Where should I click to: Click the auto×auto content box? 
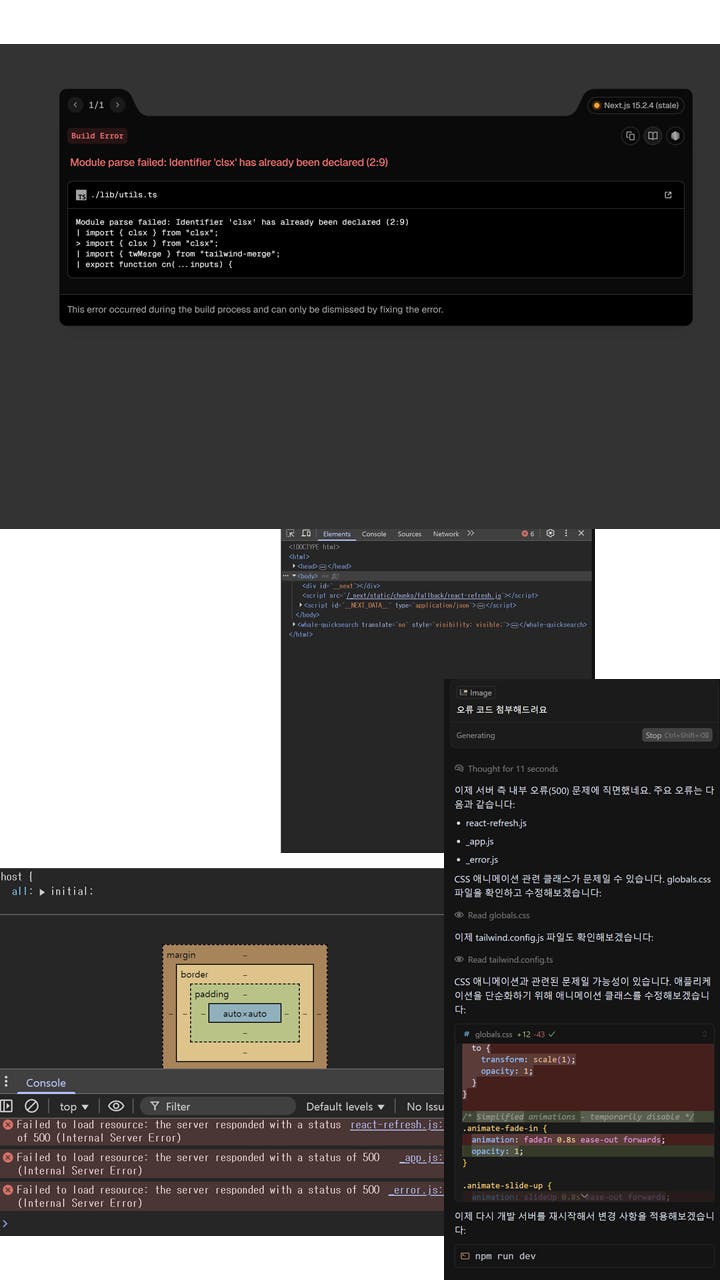245,1013
